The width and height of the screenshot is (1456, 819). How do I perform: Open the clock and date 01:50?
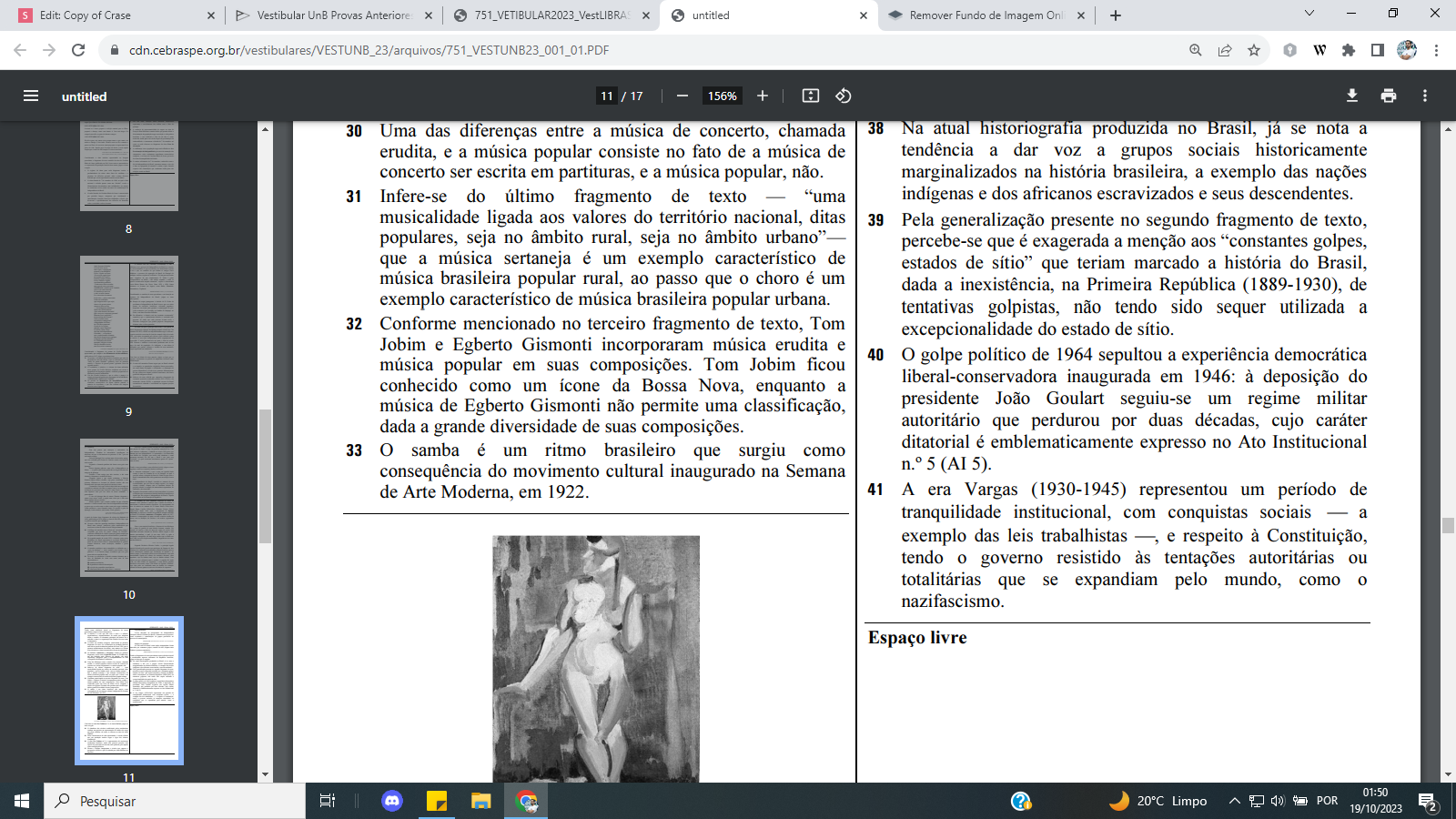1376,801
